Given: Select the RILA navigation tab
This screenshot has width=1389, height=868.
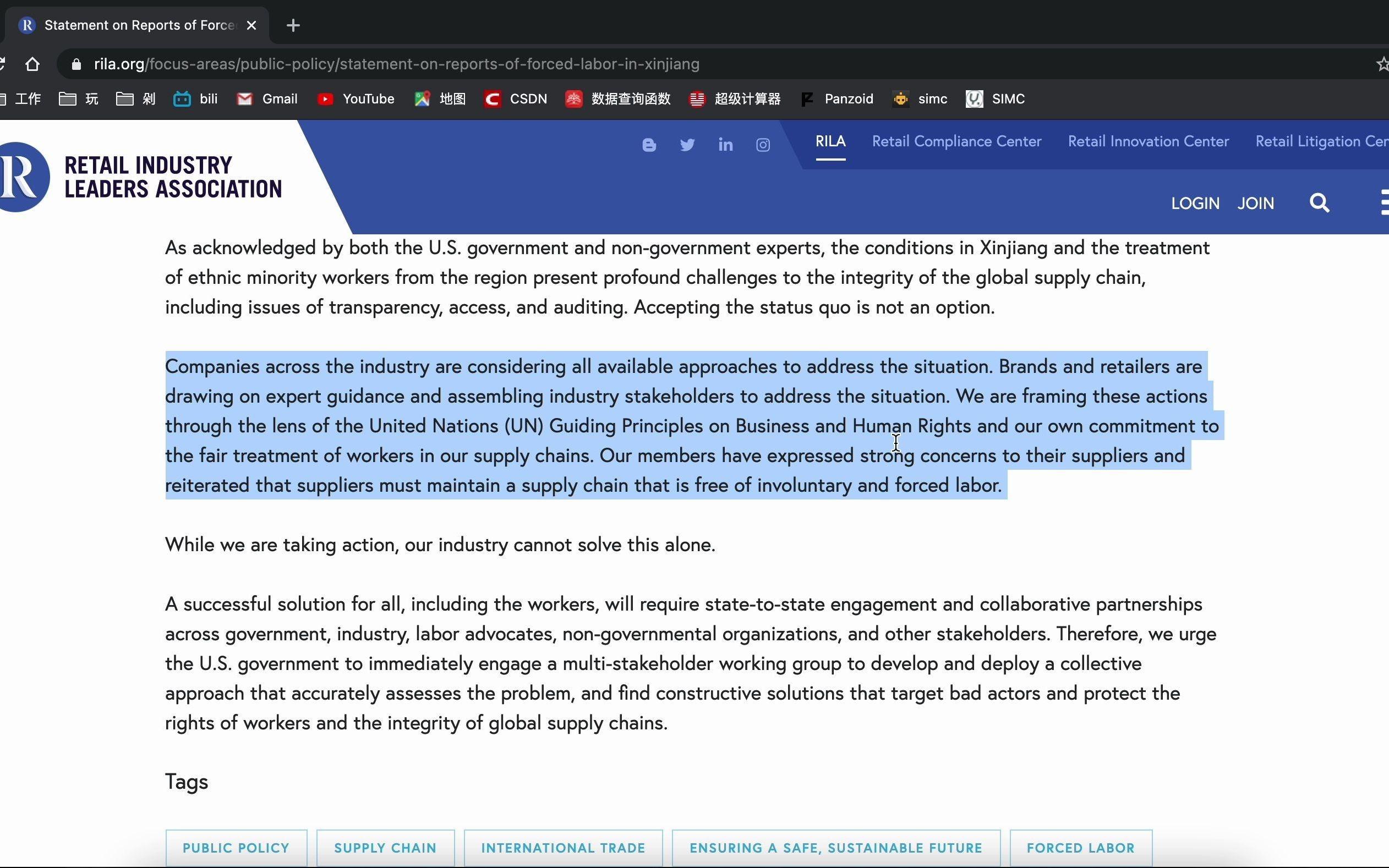Looking at the screenshot, I should point(831,140).
